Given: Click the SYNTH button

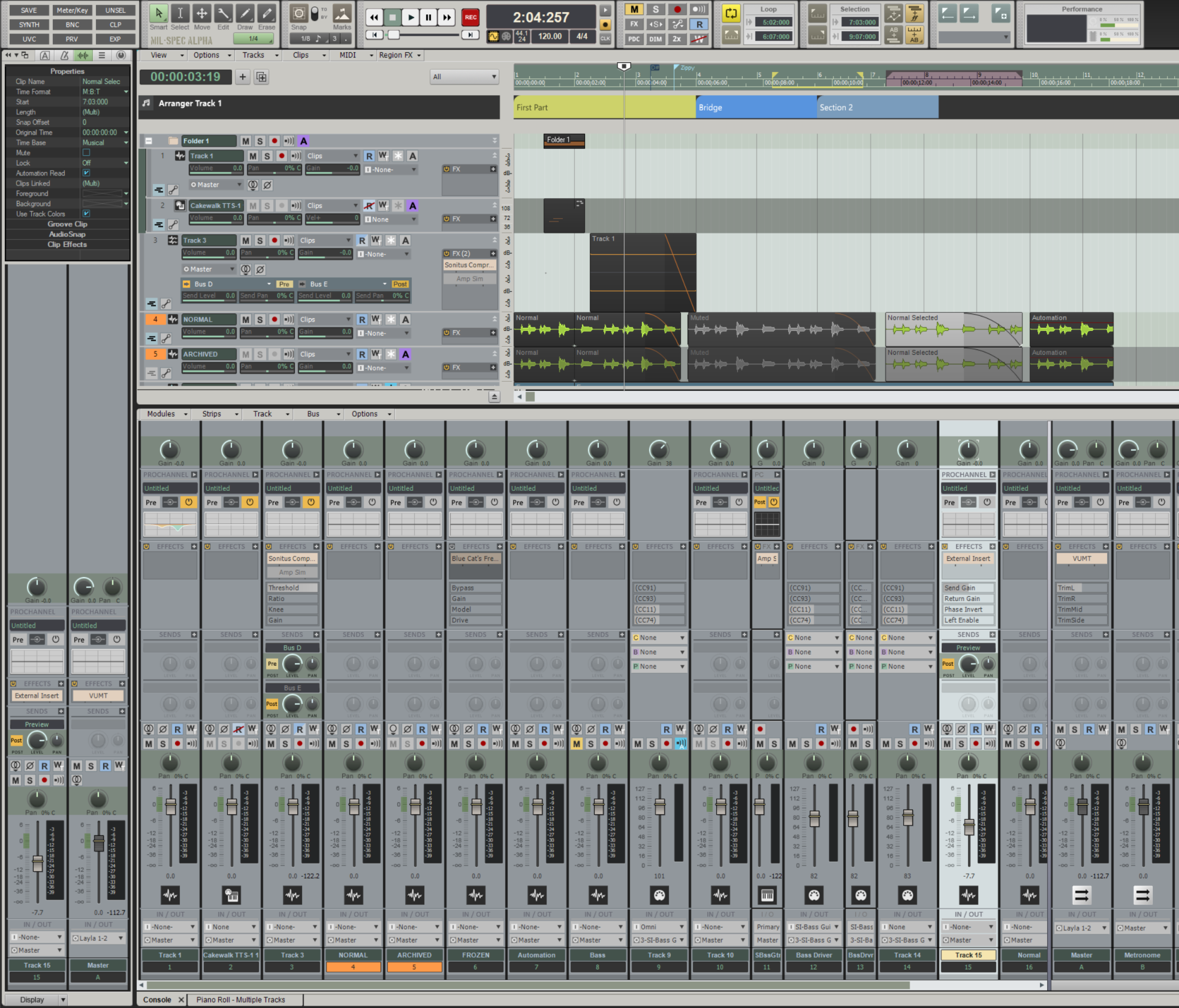Looking at the screenshot, I should (x=29, y=25).
